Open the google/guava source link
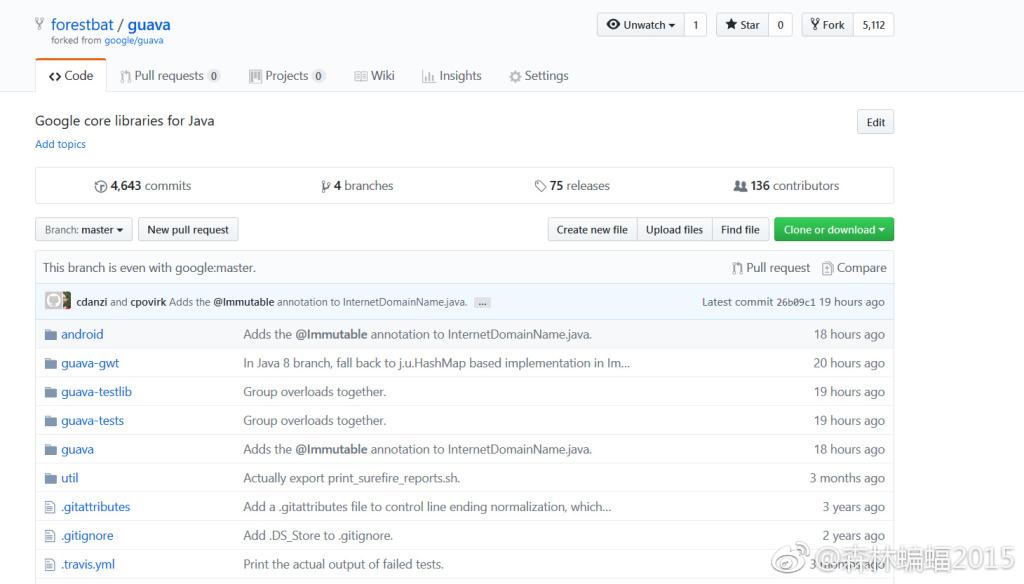This screenshot has height=584, width=1024. [134, 41]
